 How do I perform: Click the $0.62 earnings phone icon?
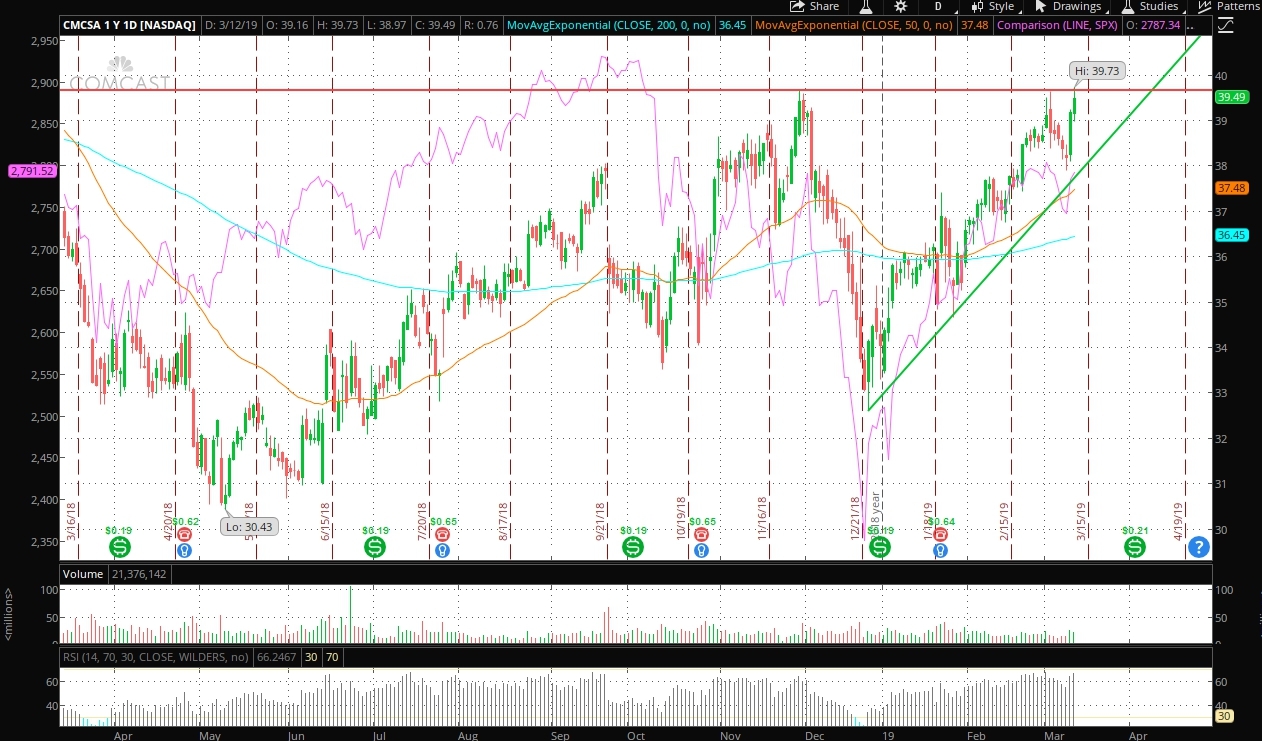(184, 535)
